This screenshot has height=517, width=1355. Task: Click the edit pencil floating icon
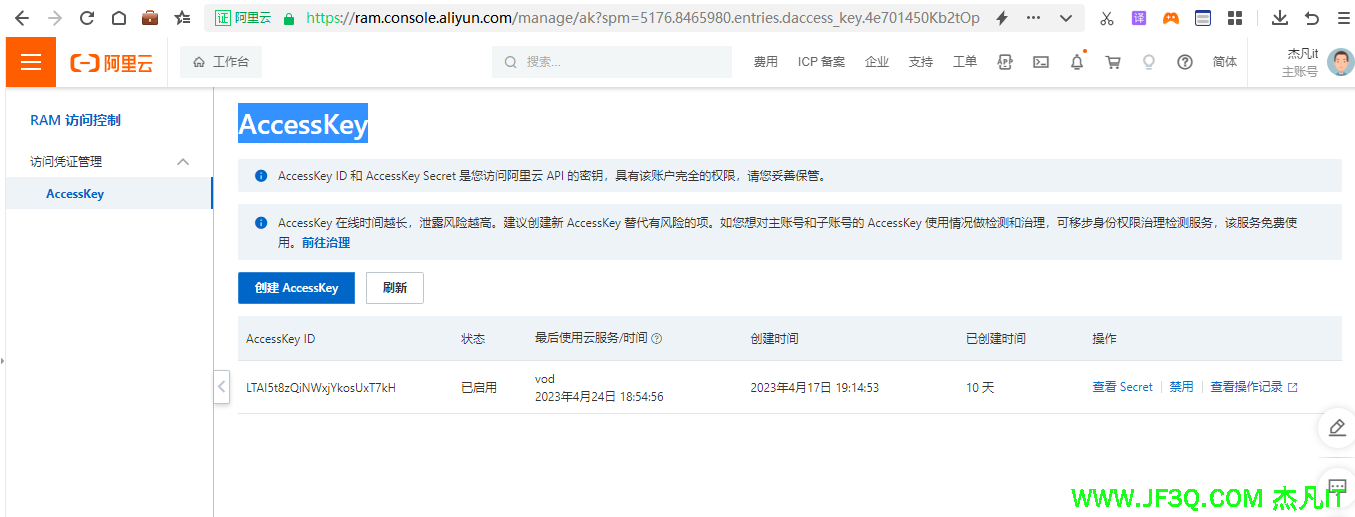pos(1337,428)
